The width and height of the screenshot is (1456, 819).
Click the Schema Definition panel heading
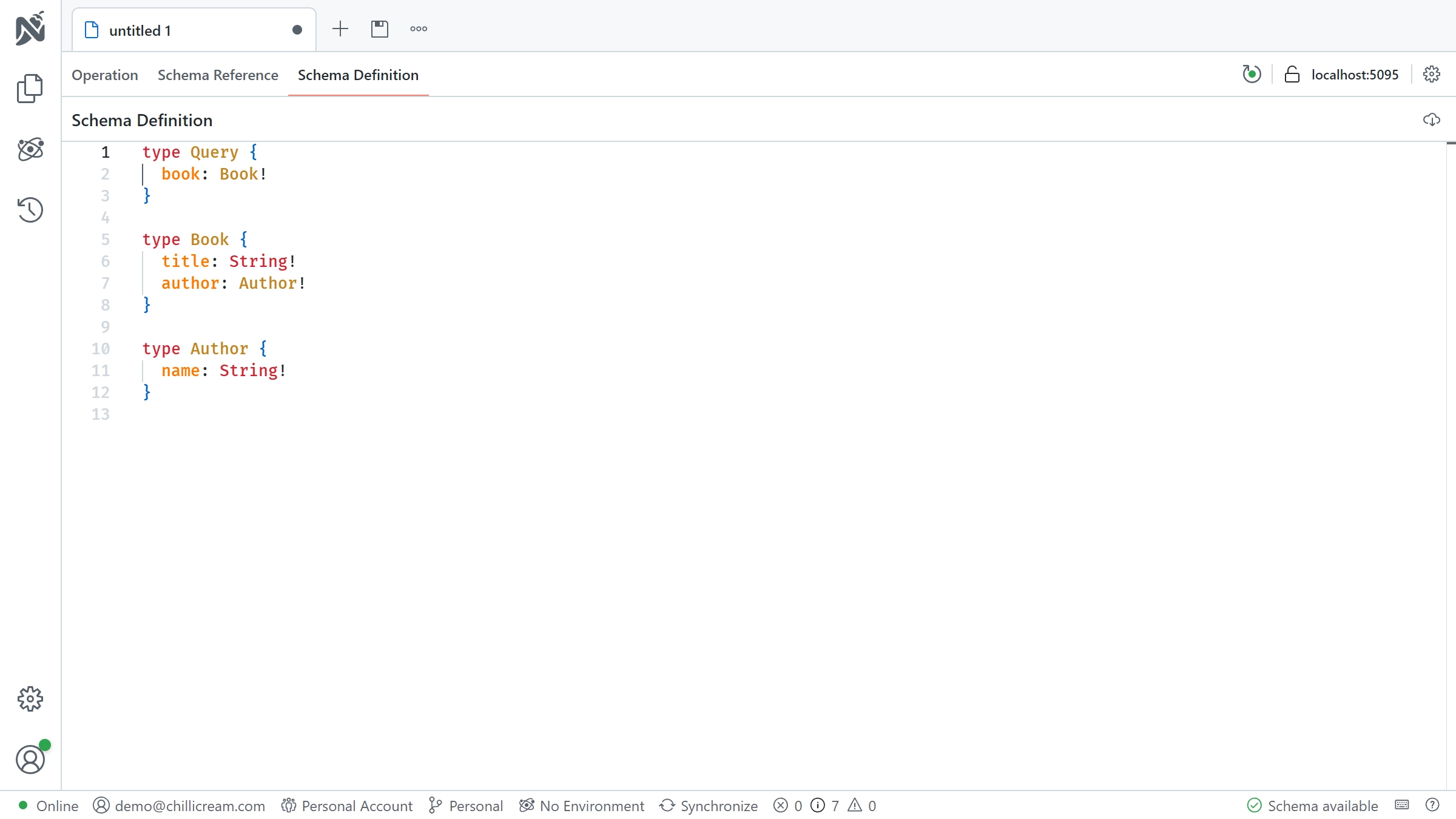coord(142,120)
